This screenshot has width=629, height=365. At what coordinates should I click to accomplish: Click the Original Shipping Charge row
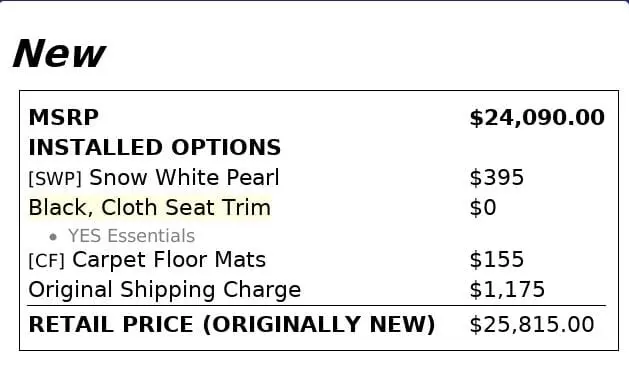click(x=317, y=290)
